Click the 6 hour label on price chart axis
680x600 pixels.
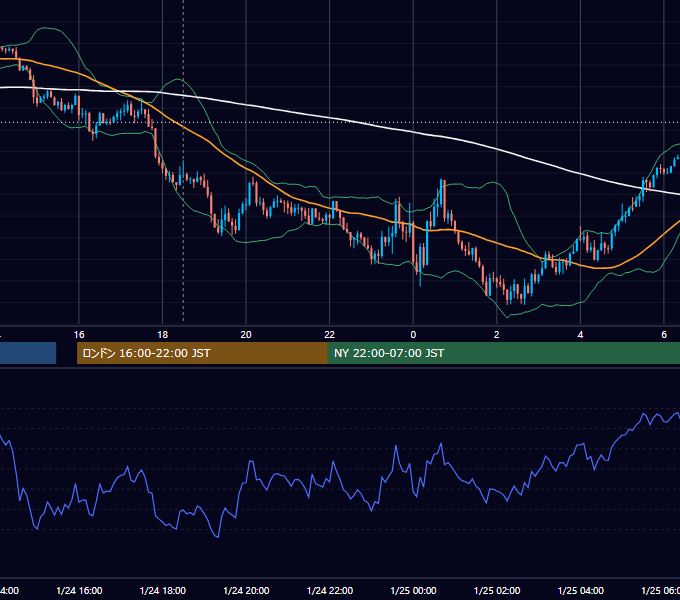coord(664,335)
